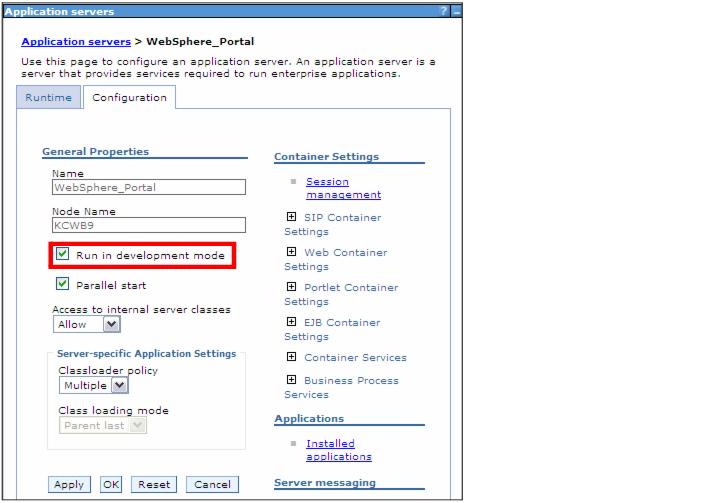Viewport: 711px width, 503px height.
Task: Click the Container Settings heading
Action: (326, 156)
